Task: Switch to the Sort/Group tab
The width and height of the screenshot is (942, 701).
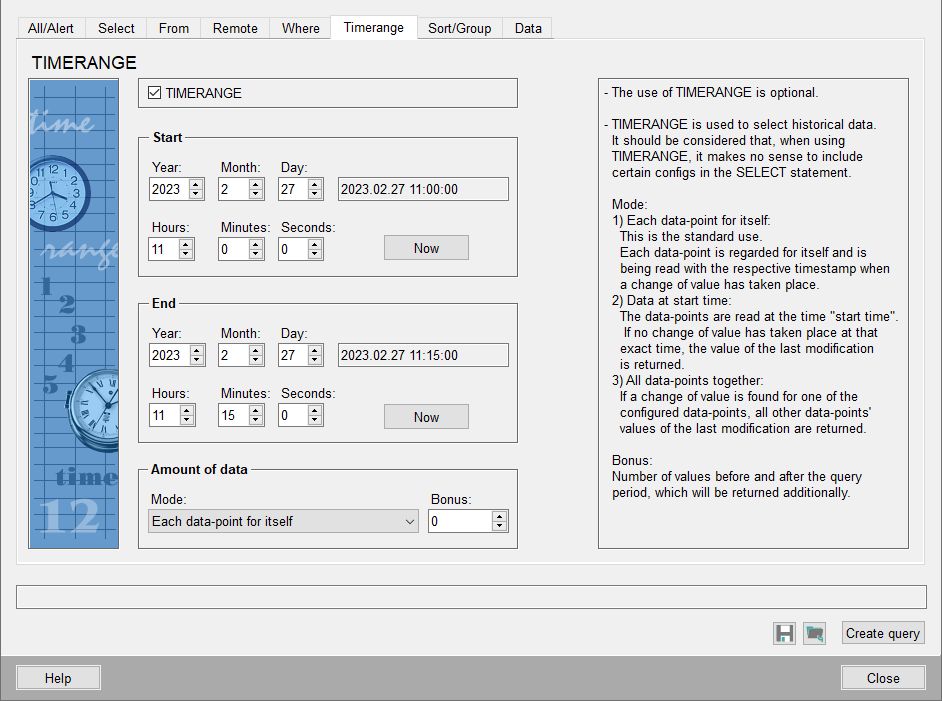Action: (459, 28)
